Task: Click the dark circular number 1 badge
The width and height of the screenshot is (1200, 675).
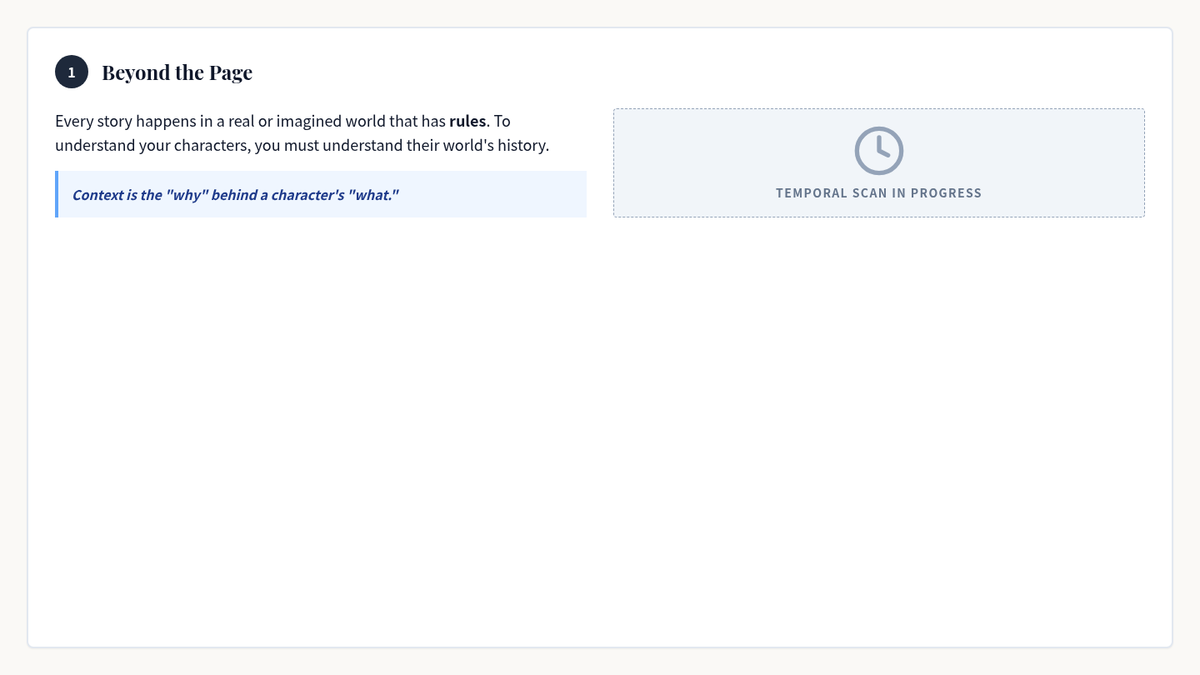Action: pyautogui.click(x=71, y=73)
